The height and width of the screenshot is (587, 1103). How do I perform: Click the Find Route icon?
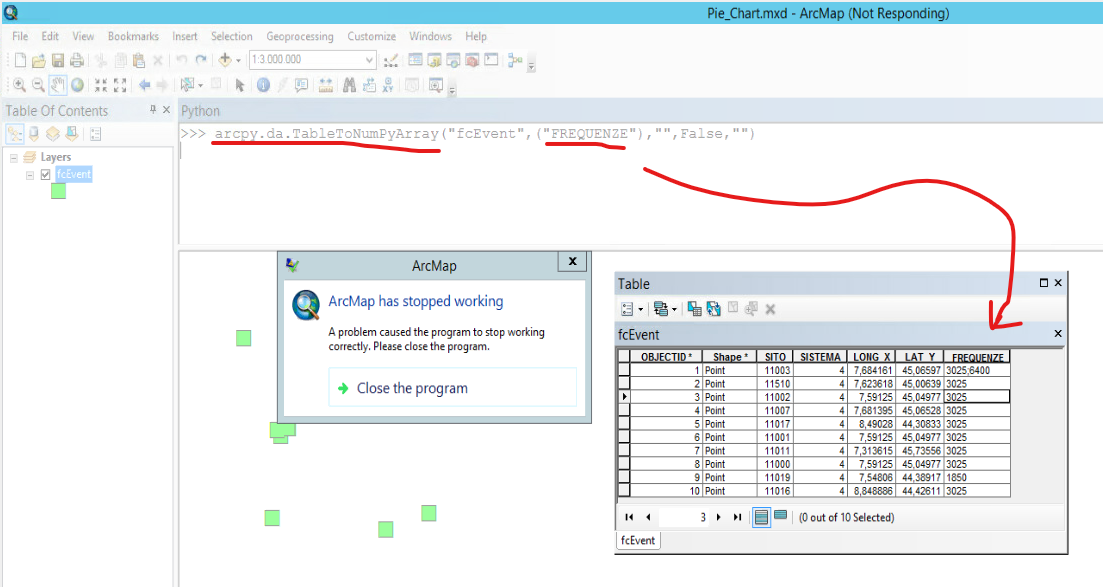click(369, 85)
